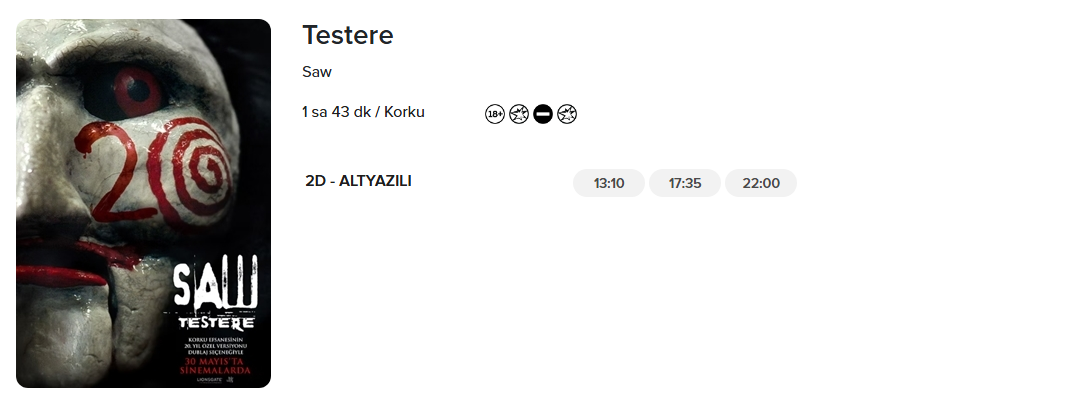1072x401 pixels.
Task: Click the 30 Mayıs'ta Sinemalarda poster text
Action: coord(215,365)
